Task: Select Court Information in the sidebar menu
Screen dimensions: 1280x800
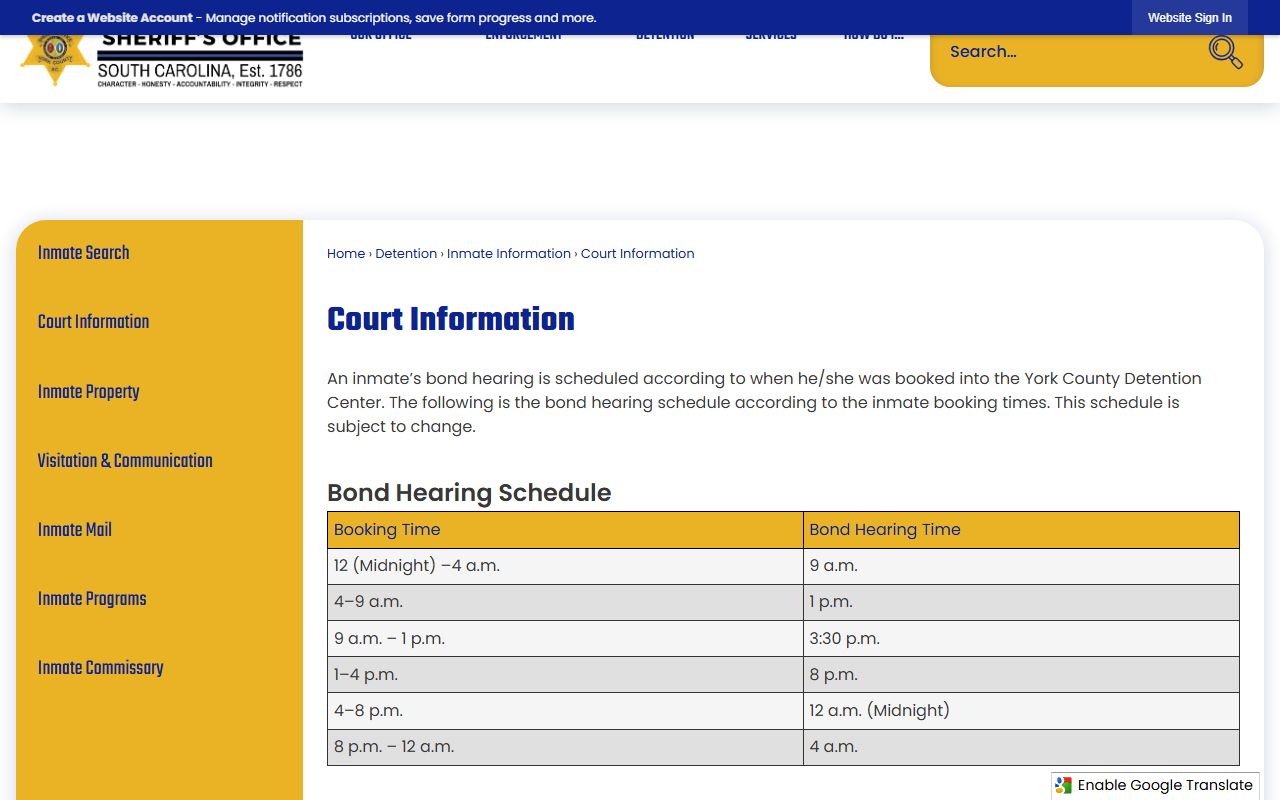Action: (x=94, y=322)
